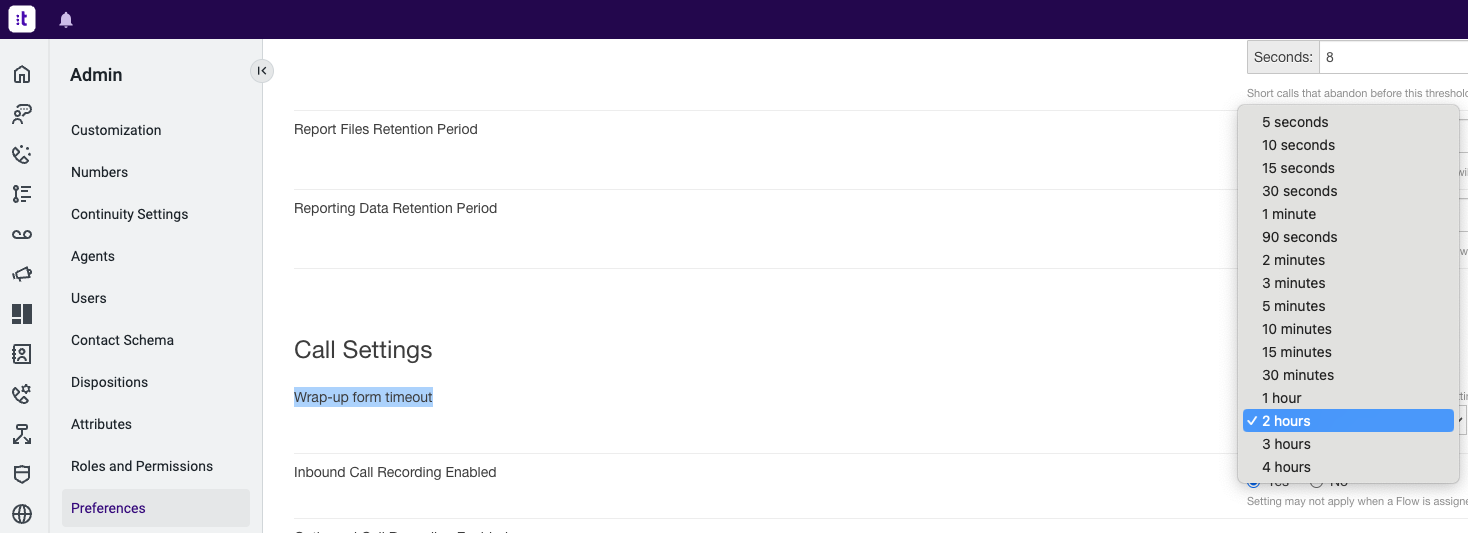The width and height of the screenshot is (1468, 533).
Task: Click the app logo in top bar
Action: pyautogui.click(x=22, y=19)
